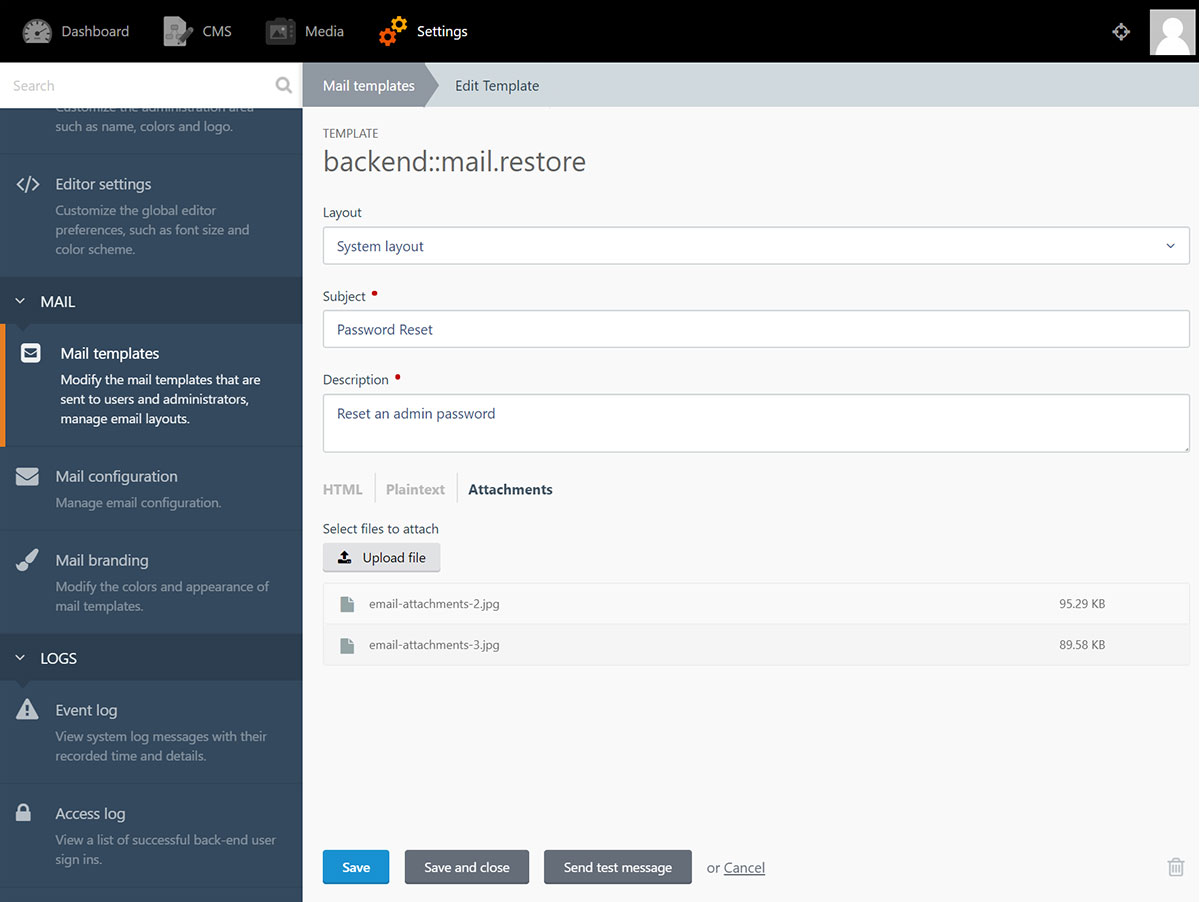Select email-attachments-2.jpg file name
This screenshot has height=902, width=1200.
click(x=434, y=604)
